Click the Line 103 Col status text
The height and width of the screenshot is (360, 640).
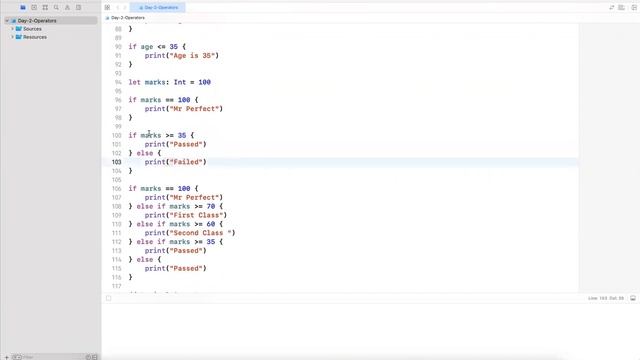pos(606,298)
